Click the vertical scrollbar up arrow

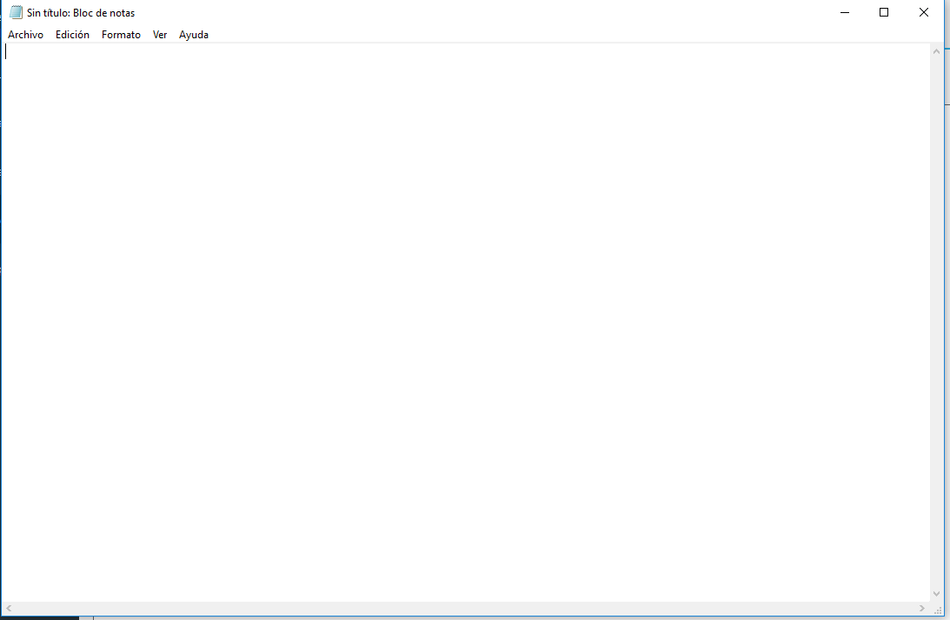pos(937,51)
